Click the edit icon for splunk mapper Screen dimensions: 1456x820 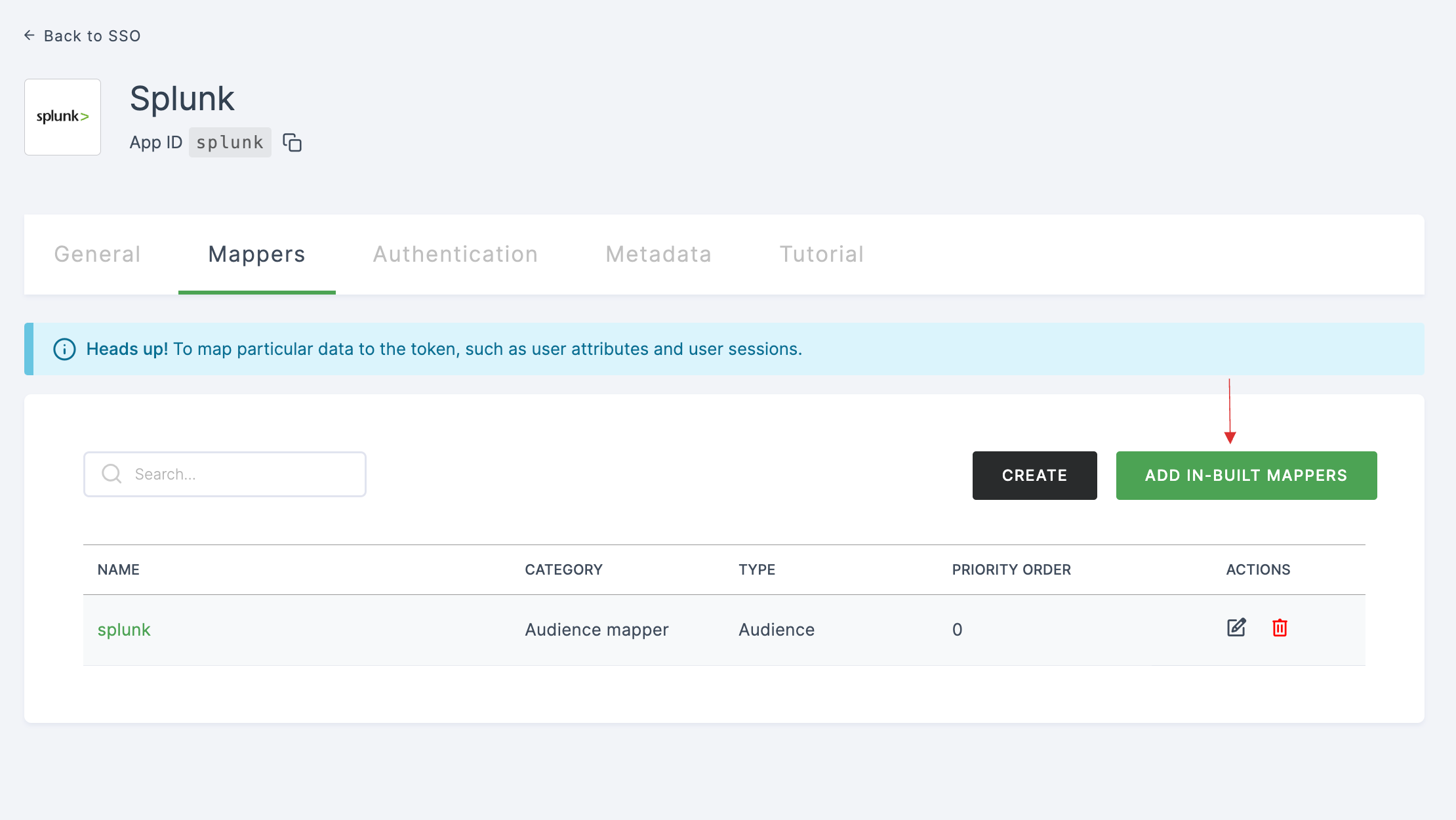(x=1236, y=628)
